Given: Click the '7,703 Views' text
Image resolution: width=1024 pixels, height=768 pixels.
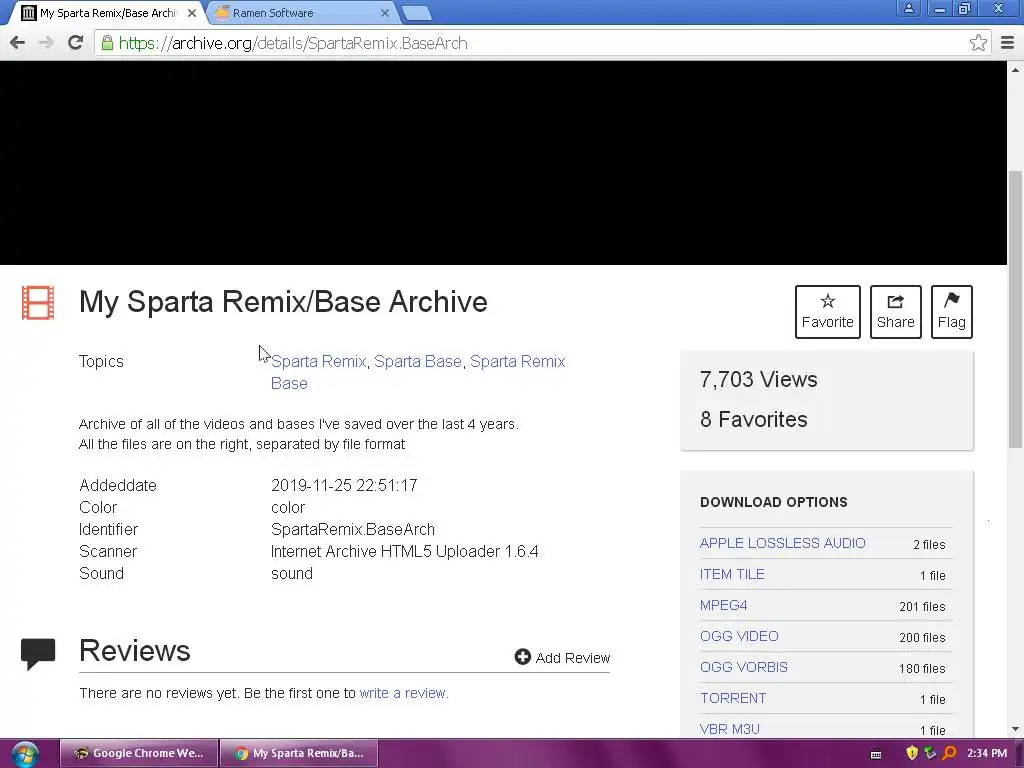Looking at the screenshot, I should pyautogui.click(x=758, y=379).
